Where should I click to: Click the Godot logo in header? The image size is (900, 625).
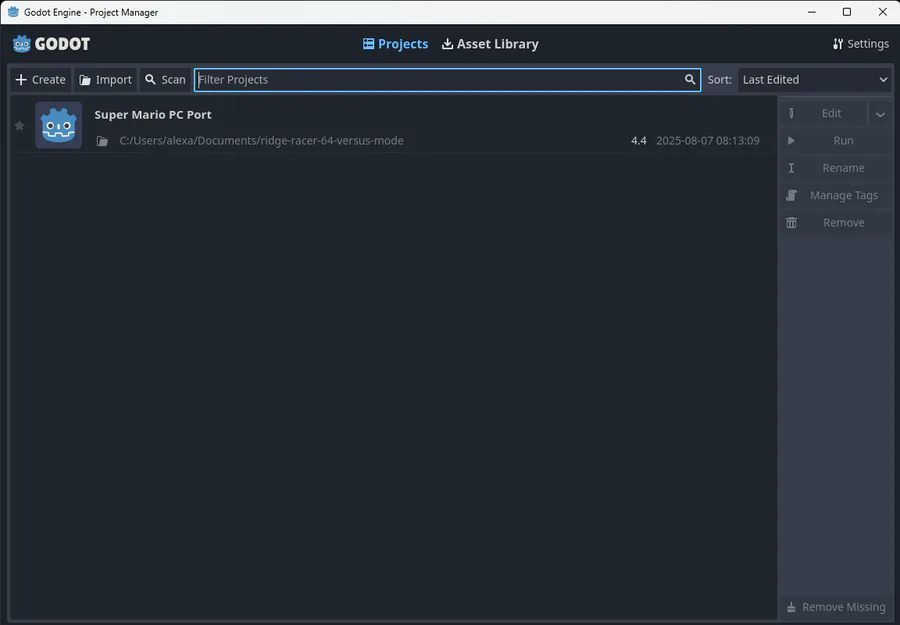(x=51, y=44)
